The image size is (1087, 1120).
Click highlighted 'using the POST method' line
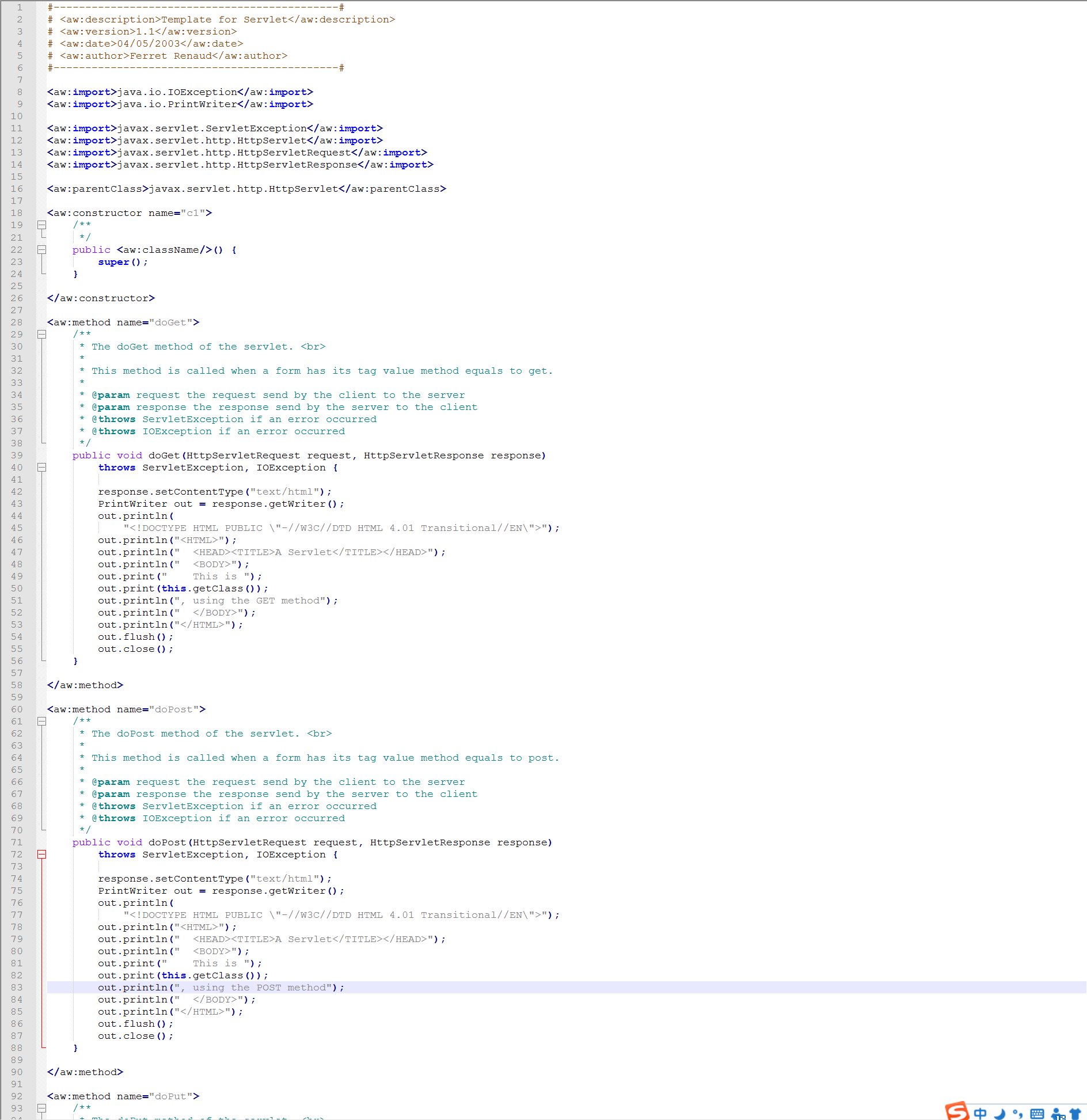tap(221, 988)
